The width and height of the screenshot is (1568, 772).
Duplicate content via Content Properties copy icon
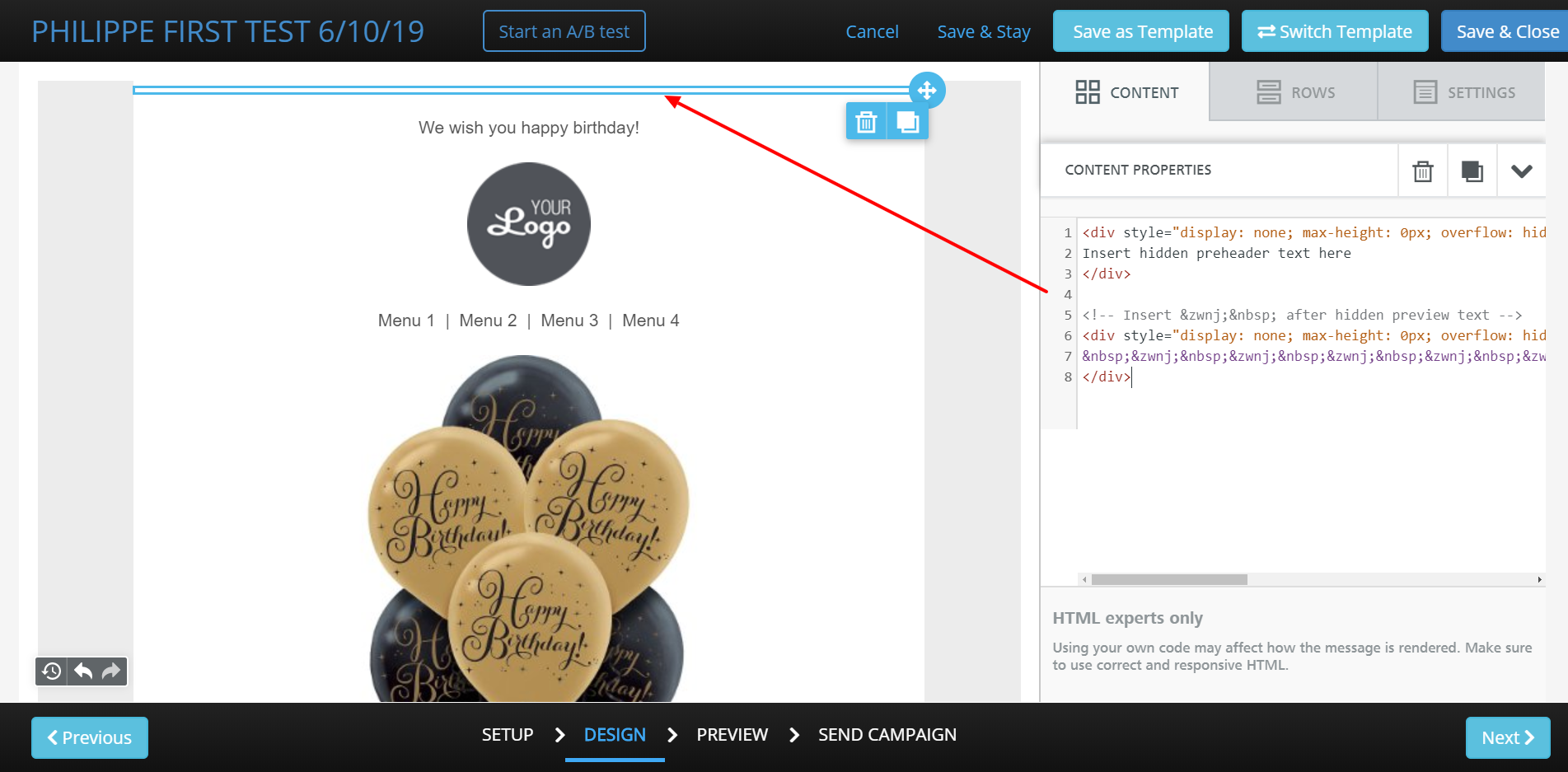coord(1472,170)
